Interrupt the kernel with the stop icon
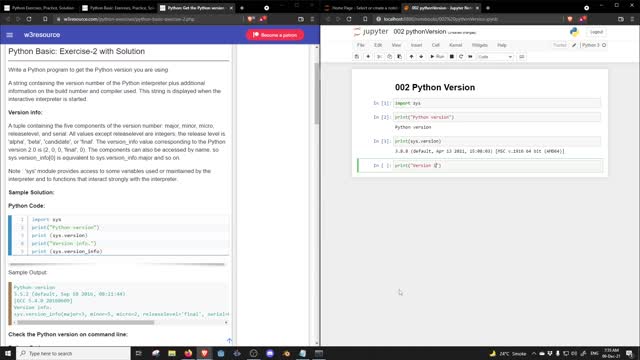Screen dimensions: 640x360 coord(451,57)
